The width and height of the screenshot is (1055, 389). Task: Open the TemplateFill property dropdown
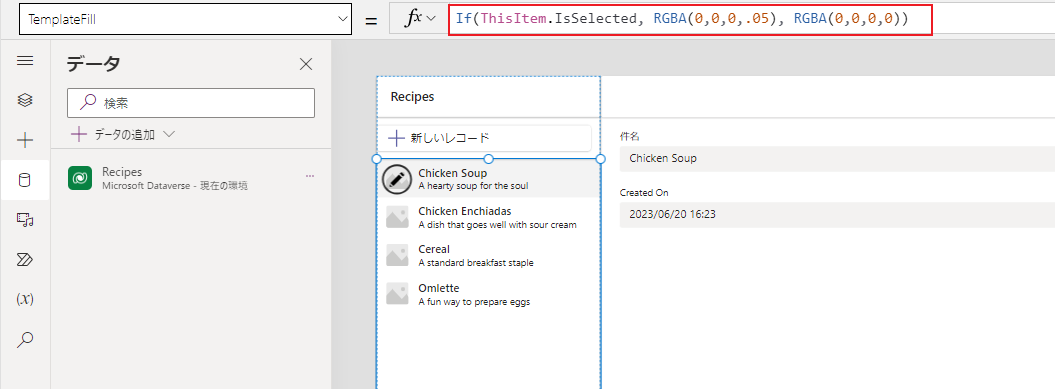[185, 20]
